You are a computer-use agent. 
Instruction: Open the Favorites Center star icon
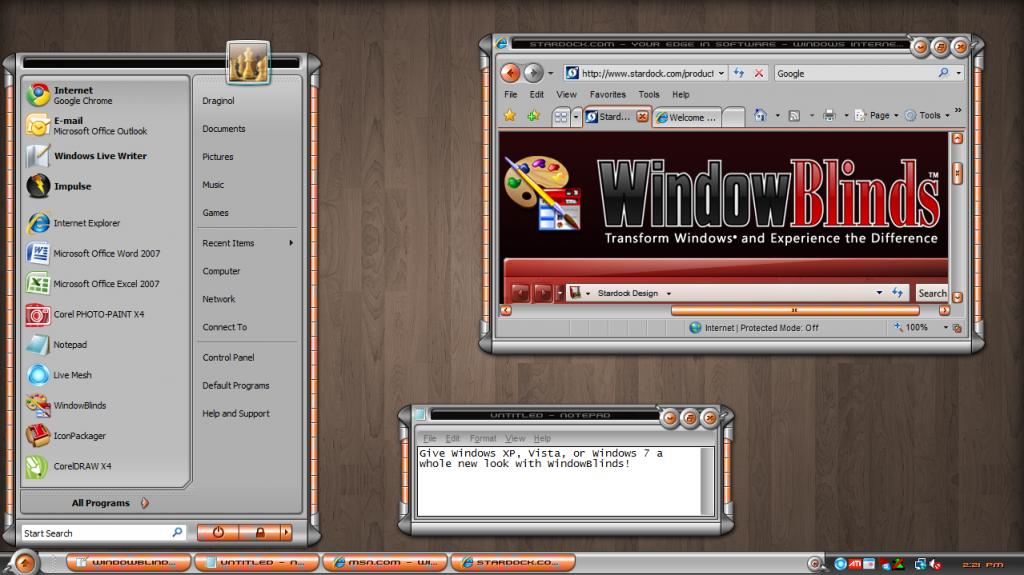510,116
